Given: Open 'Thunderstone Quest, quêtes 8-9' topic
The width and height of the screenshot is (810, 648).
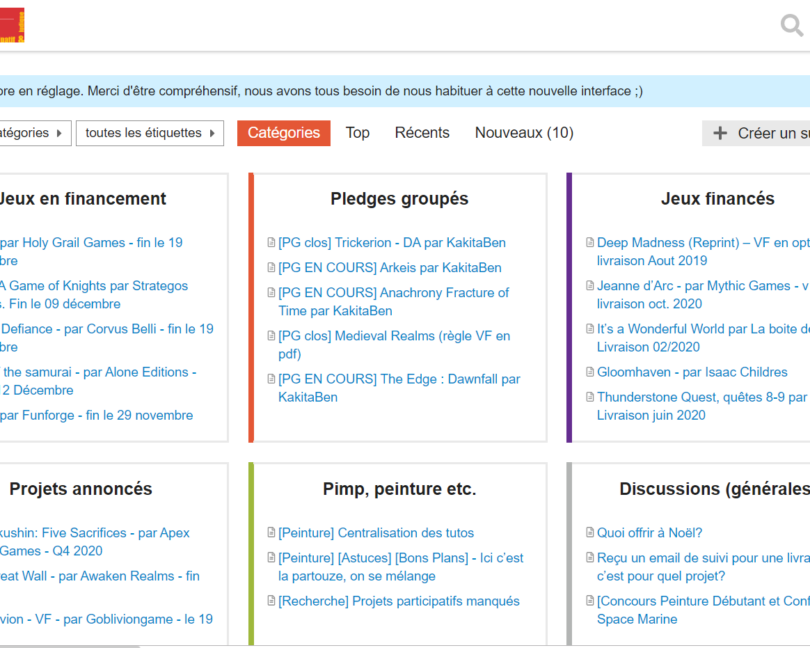Looking at the screenshot, I should [x=703, y=406].
